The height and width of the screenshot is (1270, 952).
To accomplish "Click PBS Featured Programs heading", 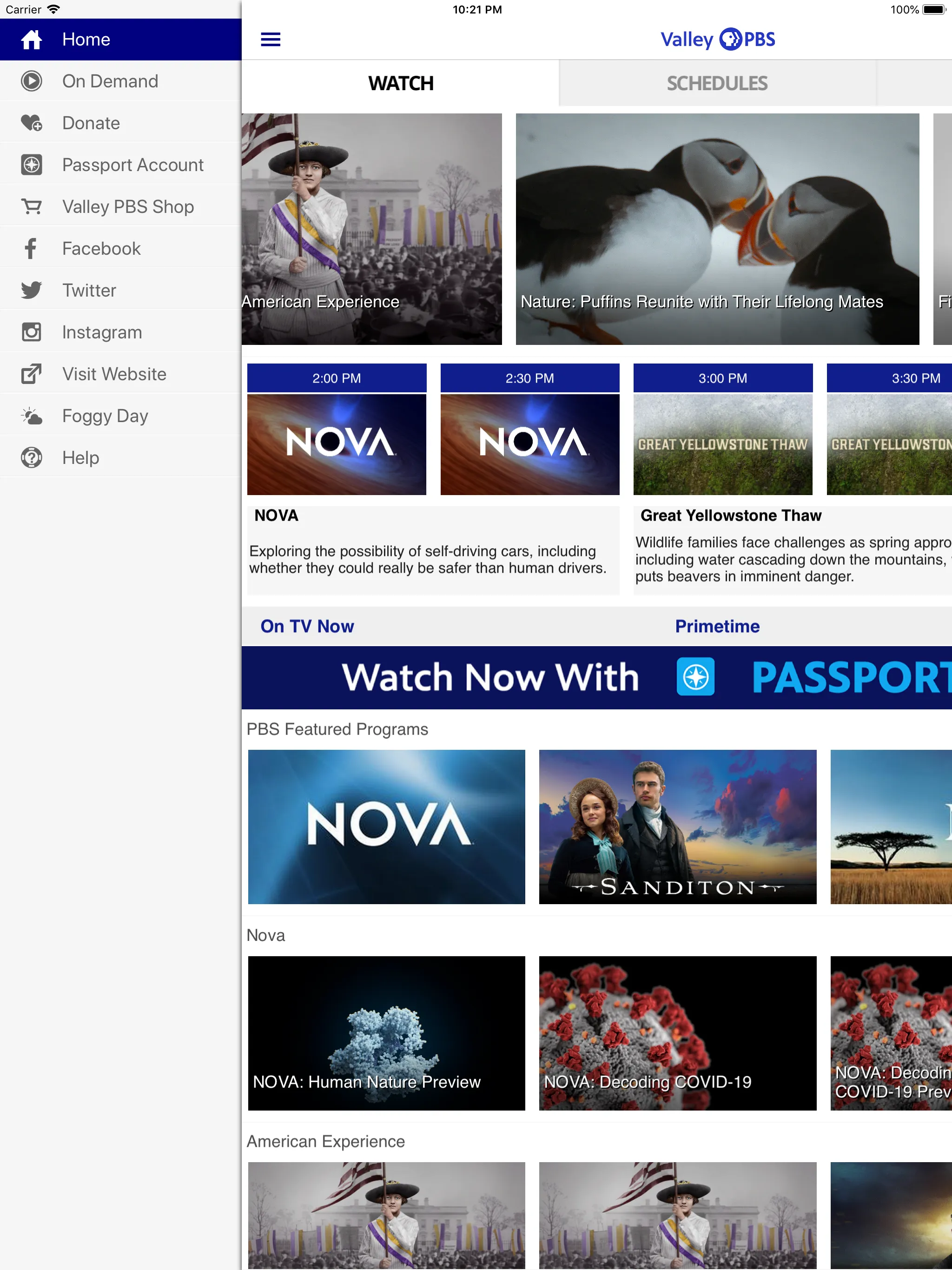I will (337, 729).
